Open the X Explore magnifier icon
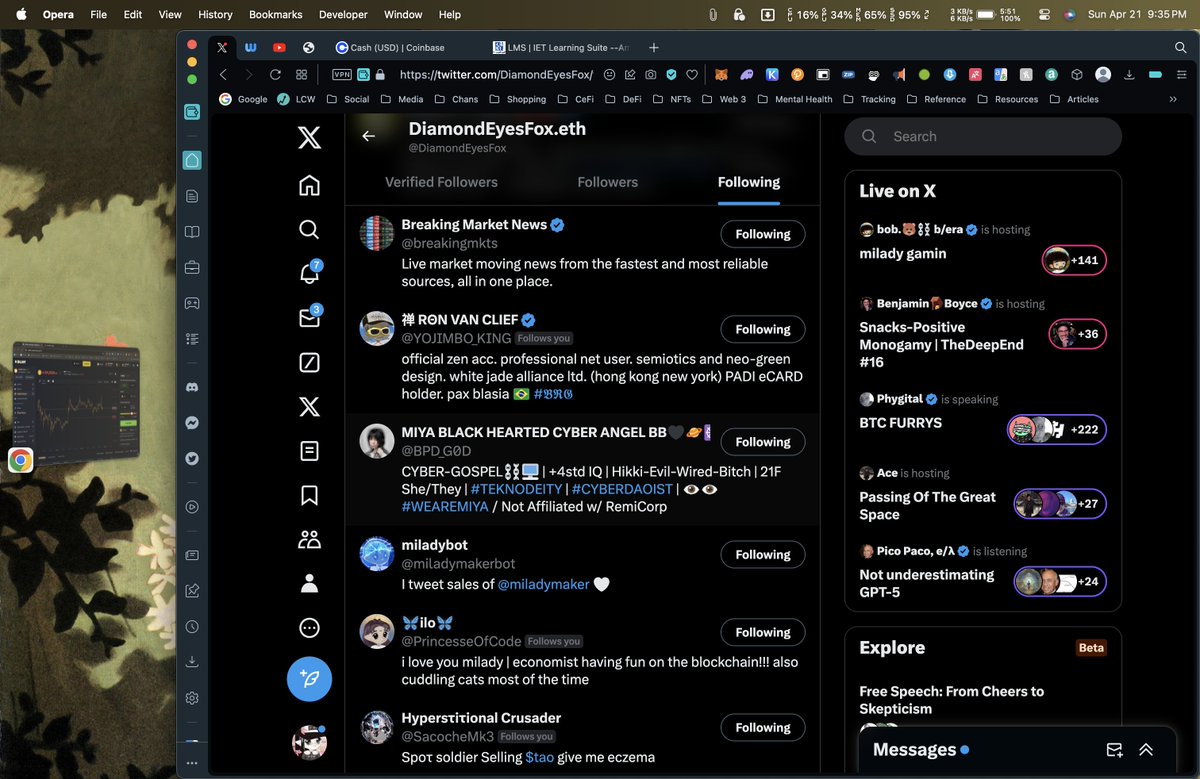The height and width of the screenshot is (779, 1200). pos(309,229)
